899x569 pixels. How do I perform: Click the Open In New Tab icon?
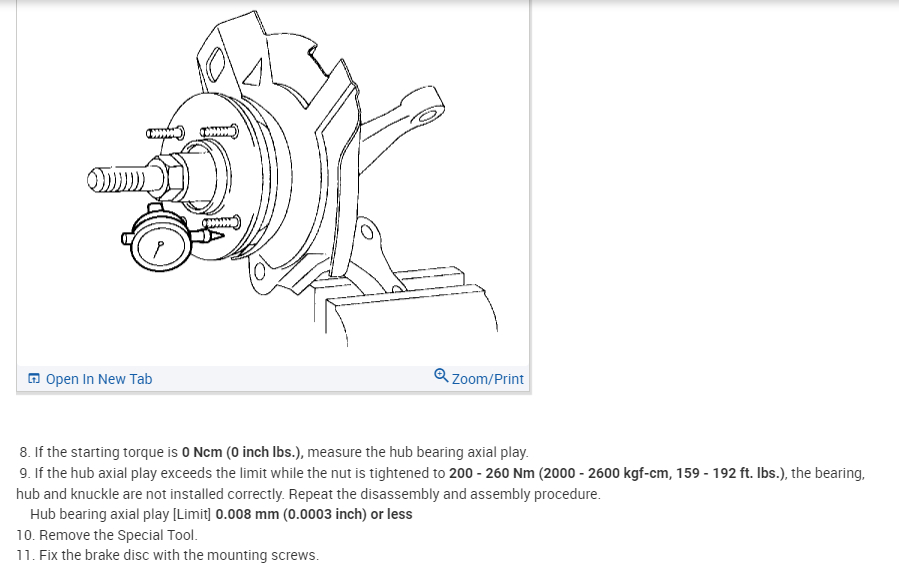(x=34, y=379)
